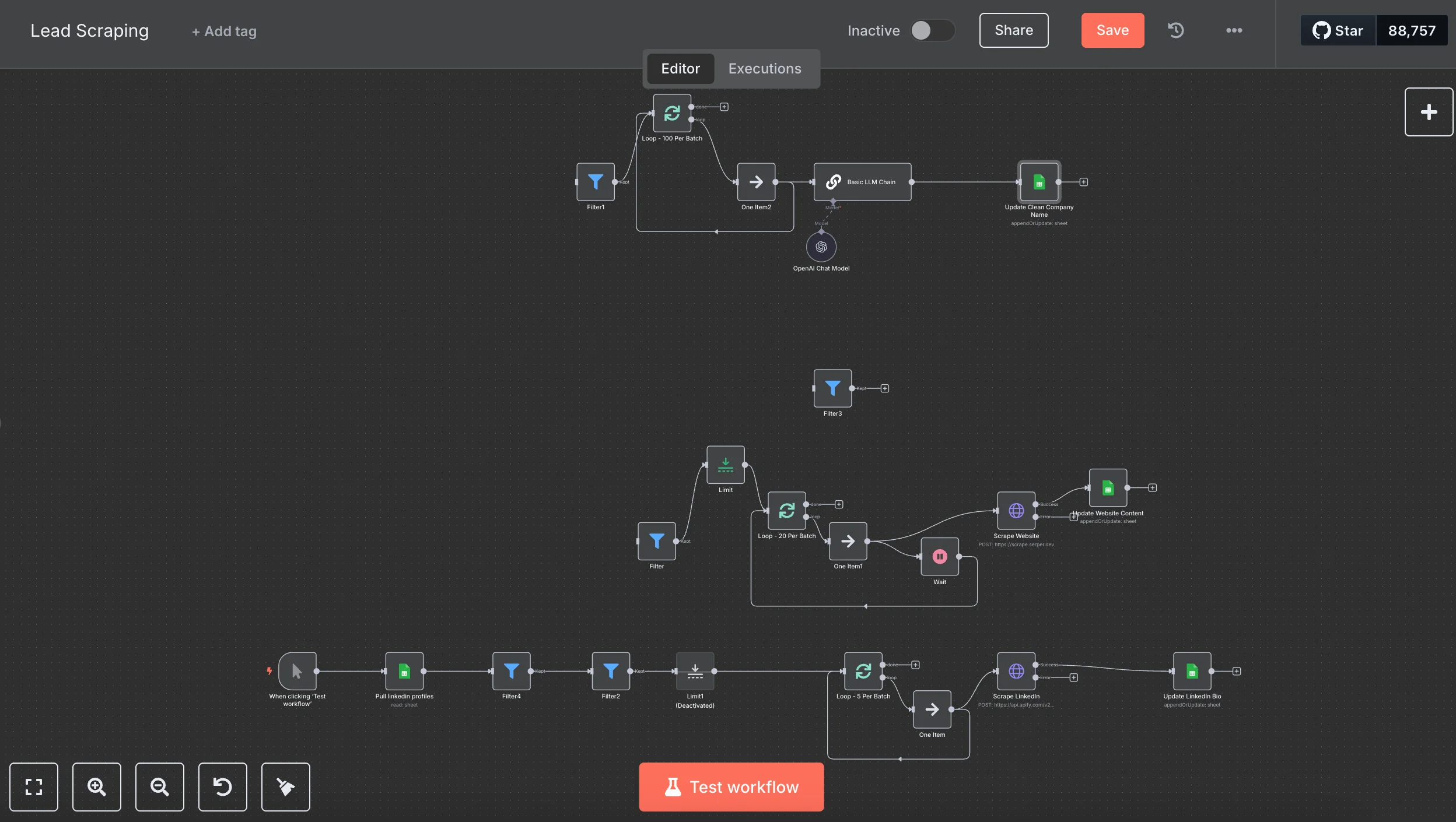Image resolution: width=1456 pixels, height=822 pixels.
Task: Open the add node panel plus button
Action: pos(1429,112)
